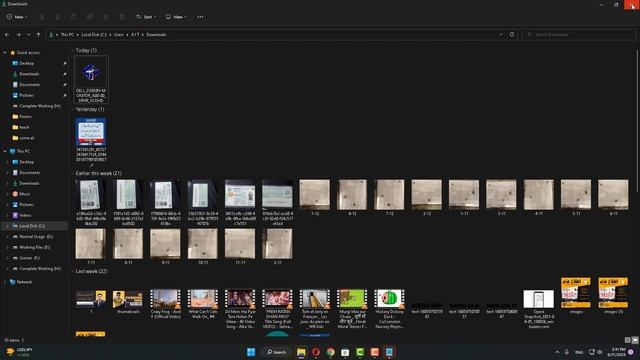Switch to large thumbnails view via status bar

[635, 340]
